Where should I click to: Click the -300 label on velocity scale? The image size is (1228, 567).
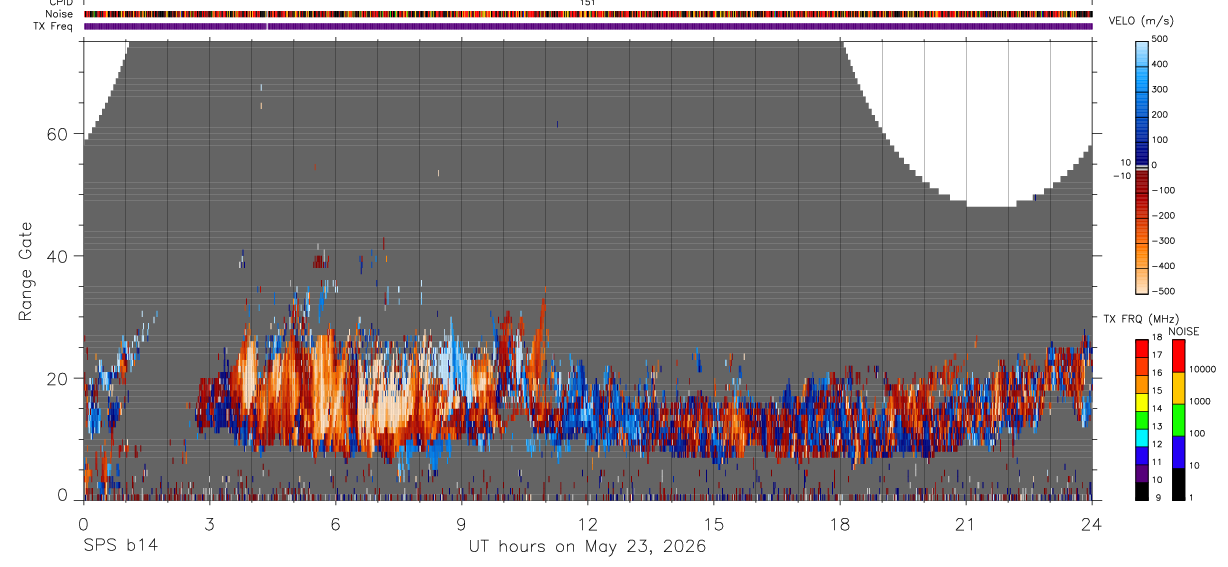pos(1165,241)
